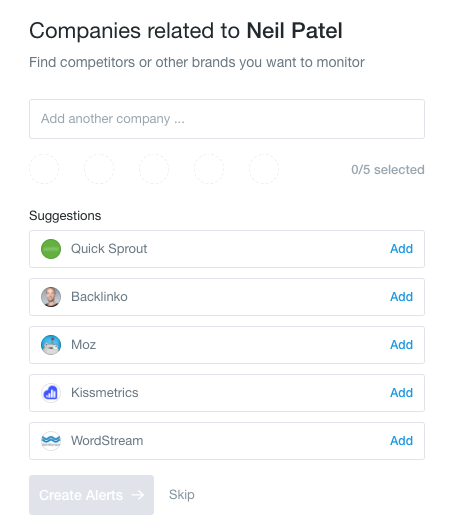Click the Create Alerts button

point(91,495)
